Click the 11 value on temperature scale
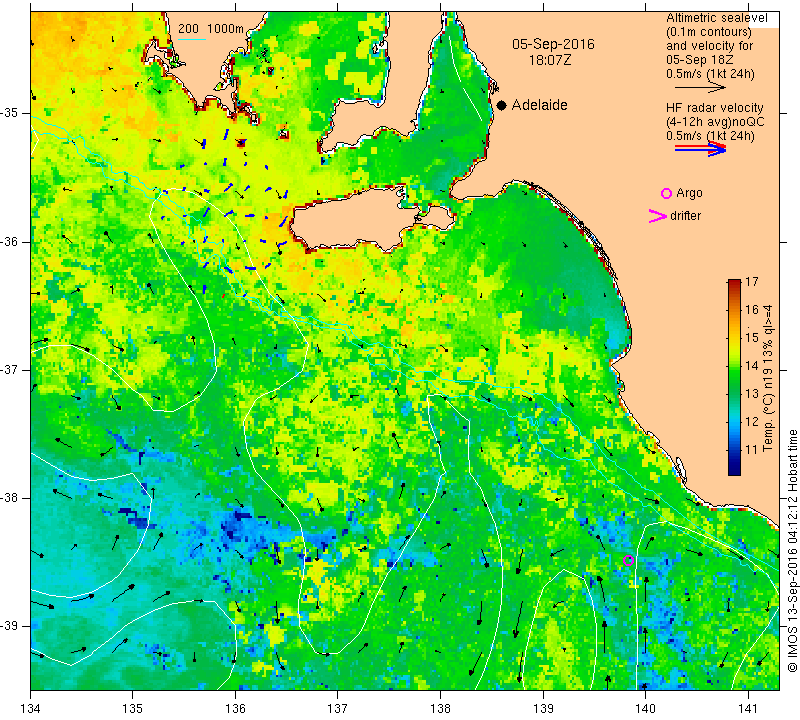Image resolution: width=800 pixels, height=720 pixels. 752,450
